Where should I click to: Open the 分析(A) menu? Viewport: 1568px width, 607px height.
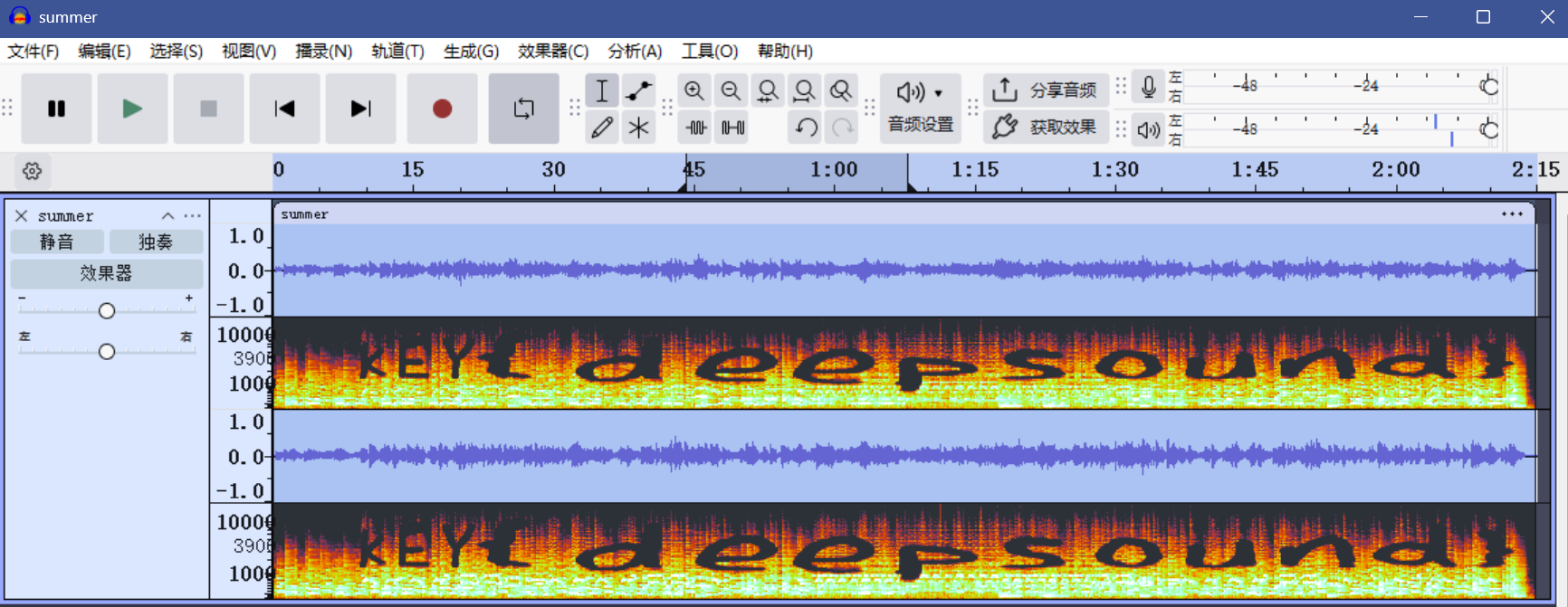pos(635,52)
